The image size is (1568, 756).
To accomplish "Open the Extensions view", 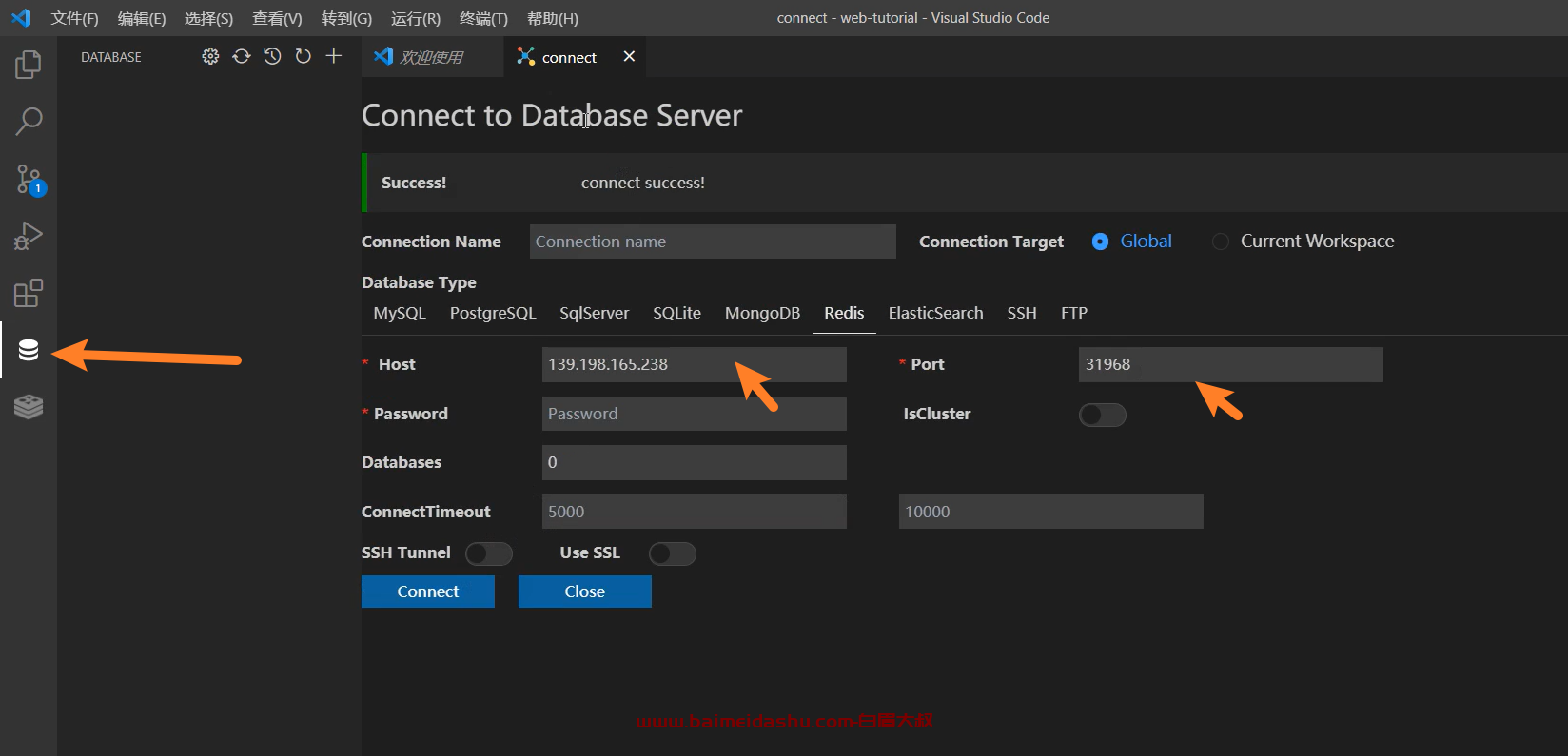I will click(29, 293).
